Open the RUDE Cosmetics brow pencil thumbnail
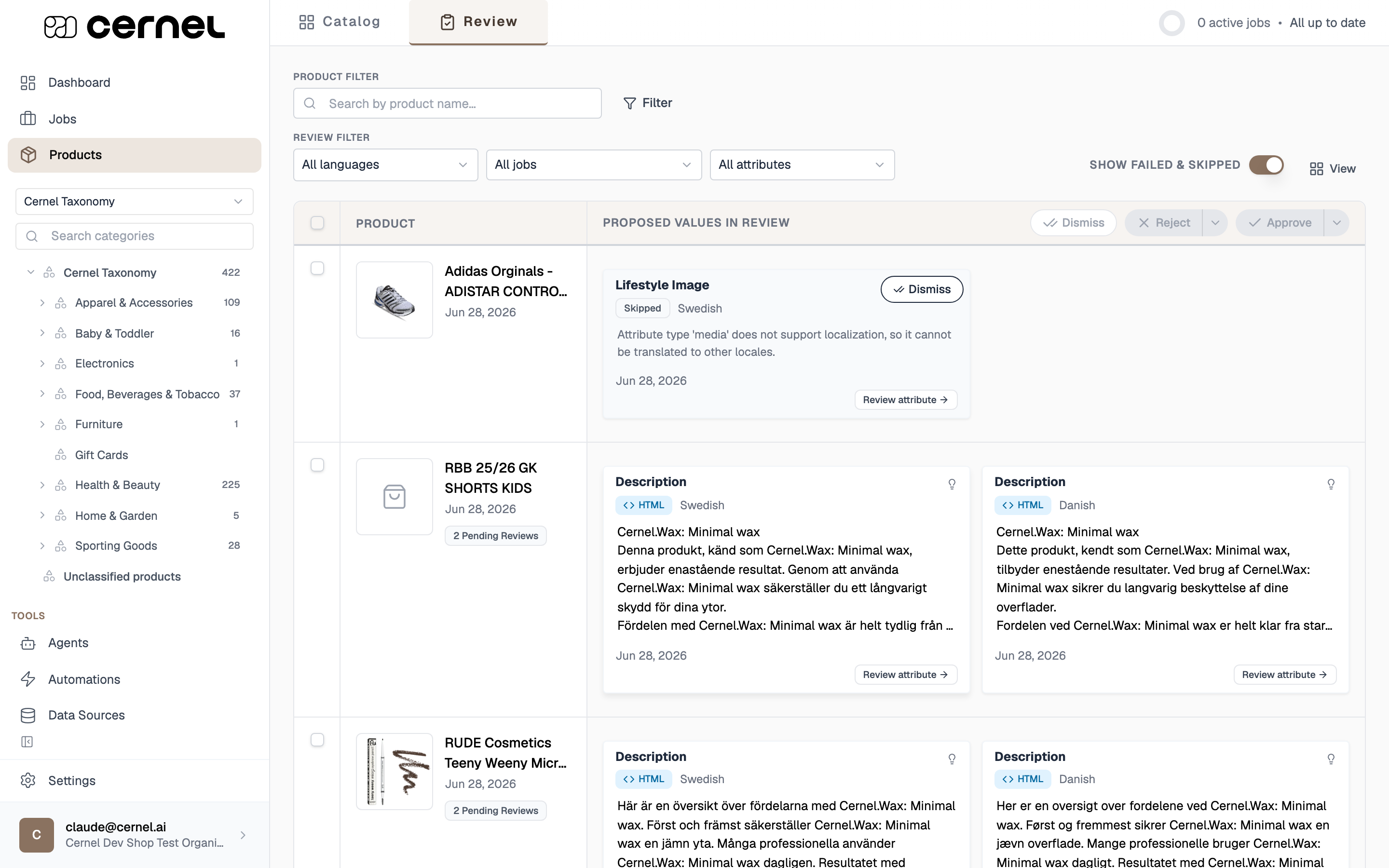1389x868 pixels. pyautogui.click(x=395, y=772)
